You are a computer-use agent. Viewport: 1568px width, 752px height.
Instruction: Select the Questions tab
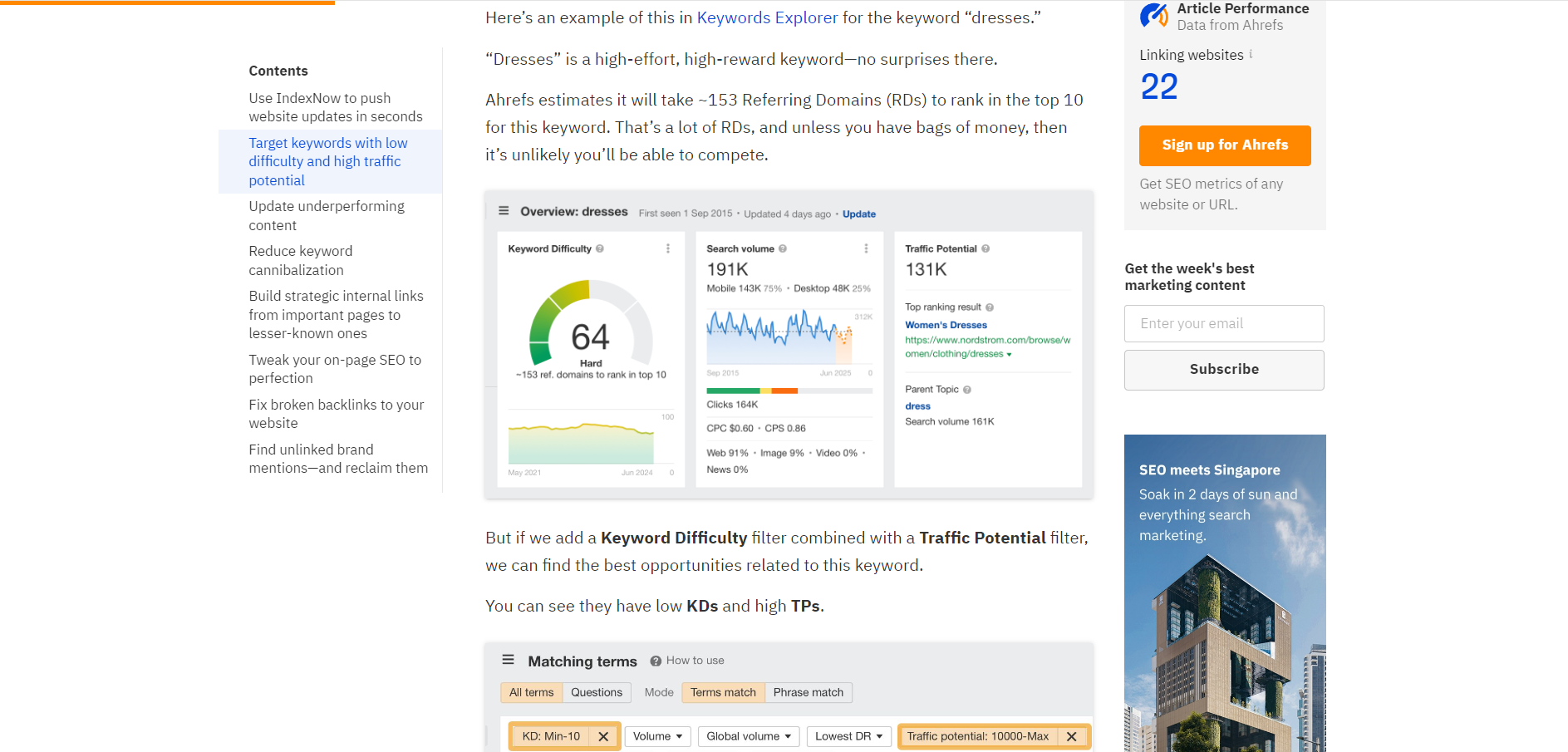coord(597,692)
